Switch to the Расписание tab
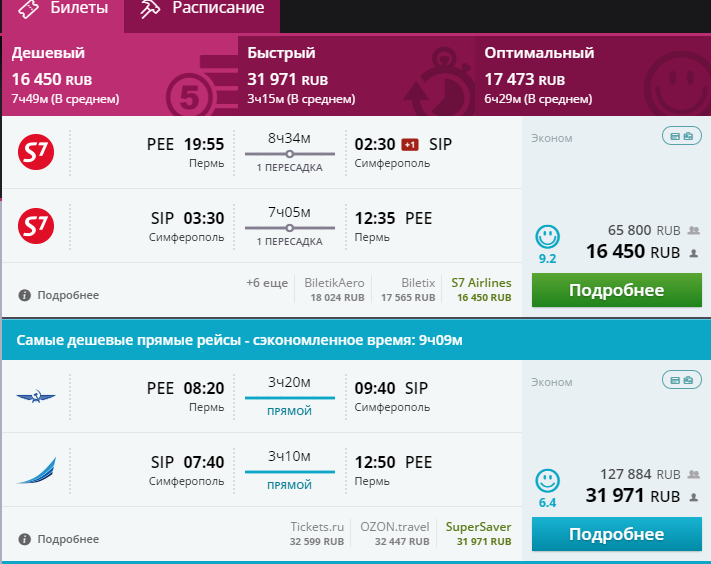 click(202, 10)
